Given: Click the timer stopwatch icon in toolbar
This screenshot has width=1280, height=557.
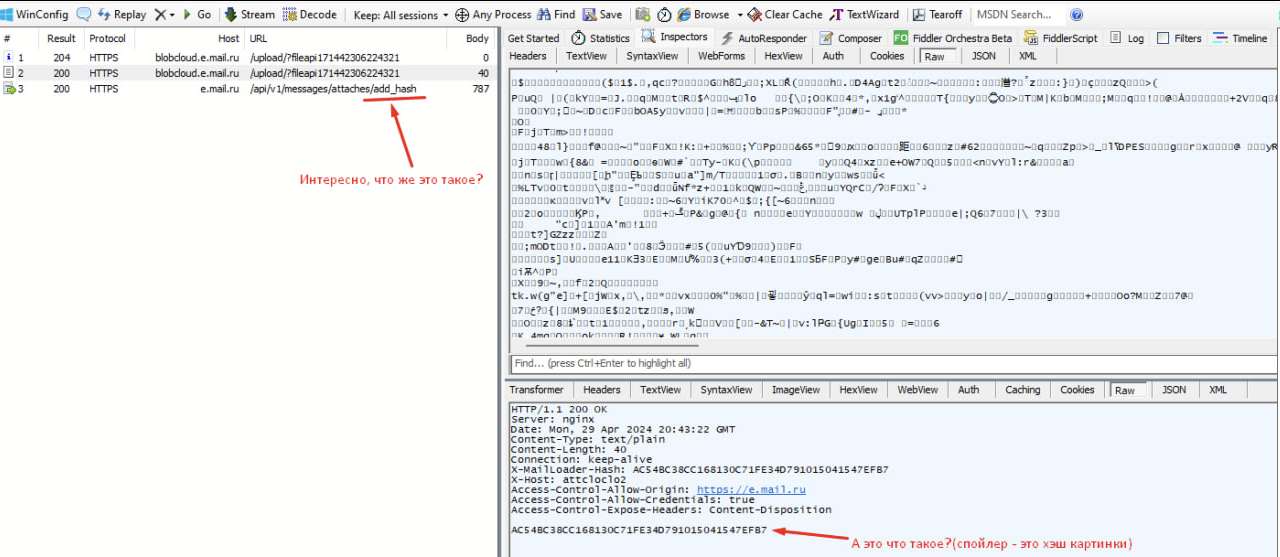Looking at the screenshot, I should 664,15.
